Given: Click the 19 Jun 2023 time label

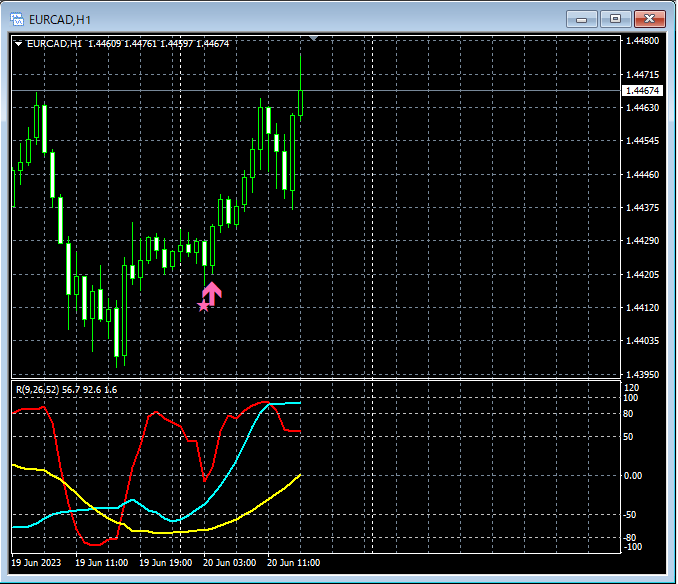Looking at the screenshot, I should (36, 563).
